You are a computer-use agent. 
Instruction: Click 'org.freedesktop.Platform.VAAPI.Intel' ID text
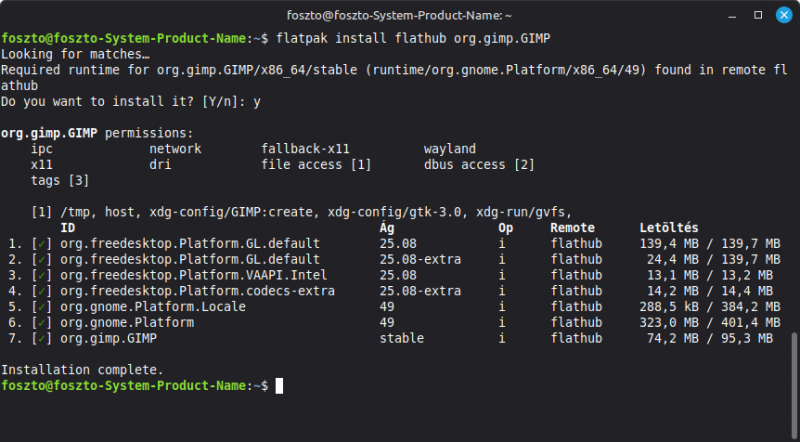click(x=194, y=276)
